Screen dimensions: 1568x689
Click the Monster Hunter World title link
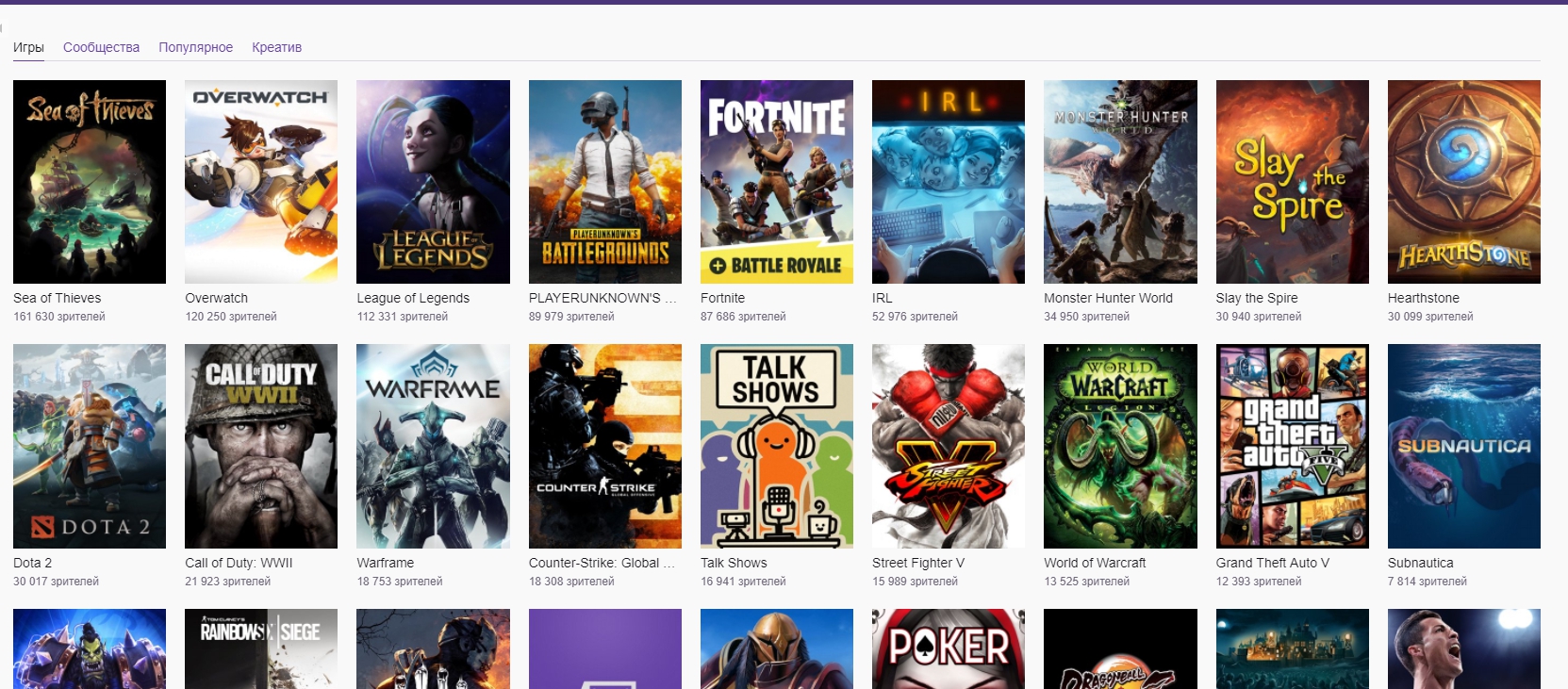[1108, 298]
